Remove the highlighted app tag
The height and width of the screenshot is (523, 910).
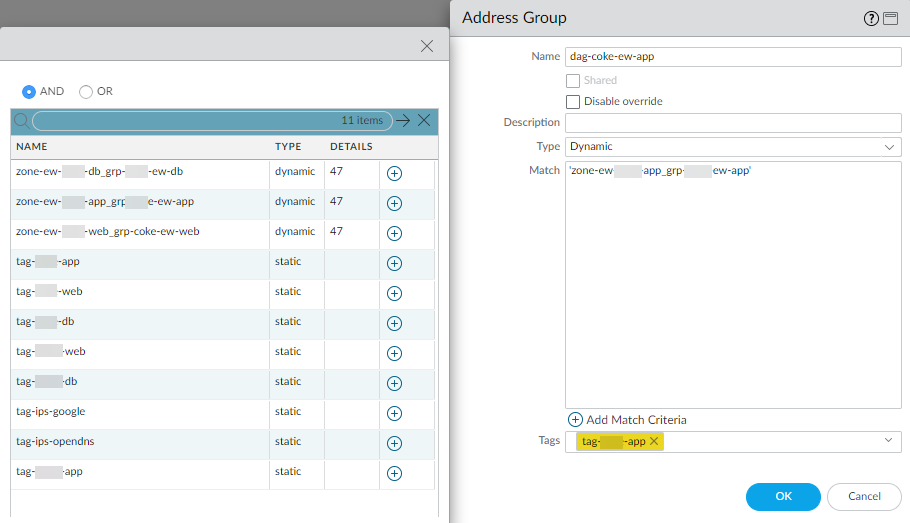pyautogui.click(x=654, y=441)
